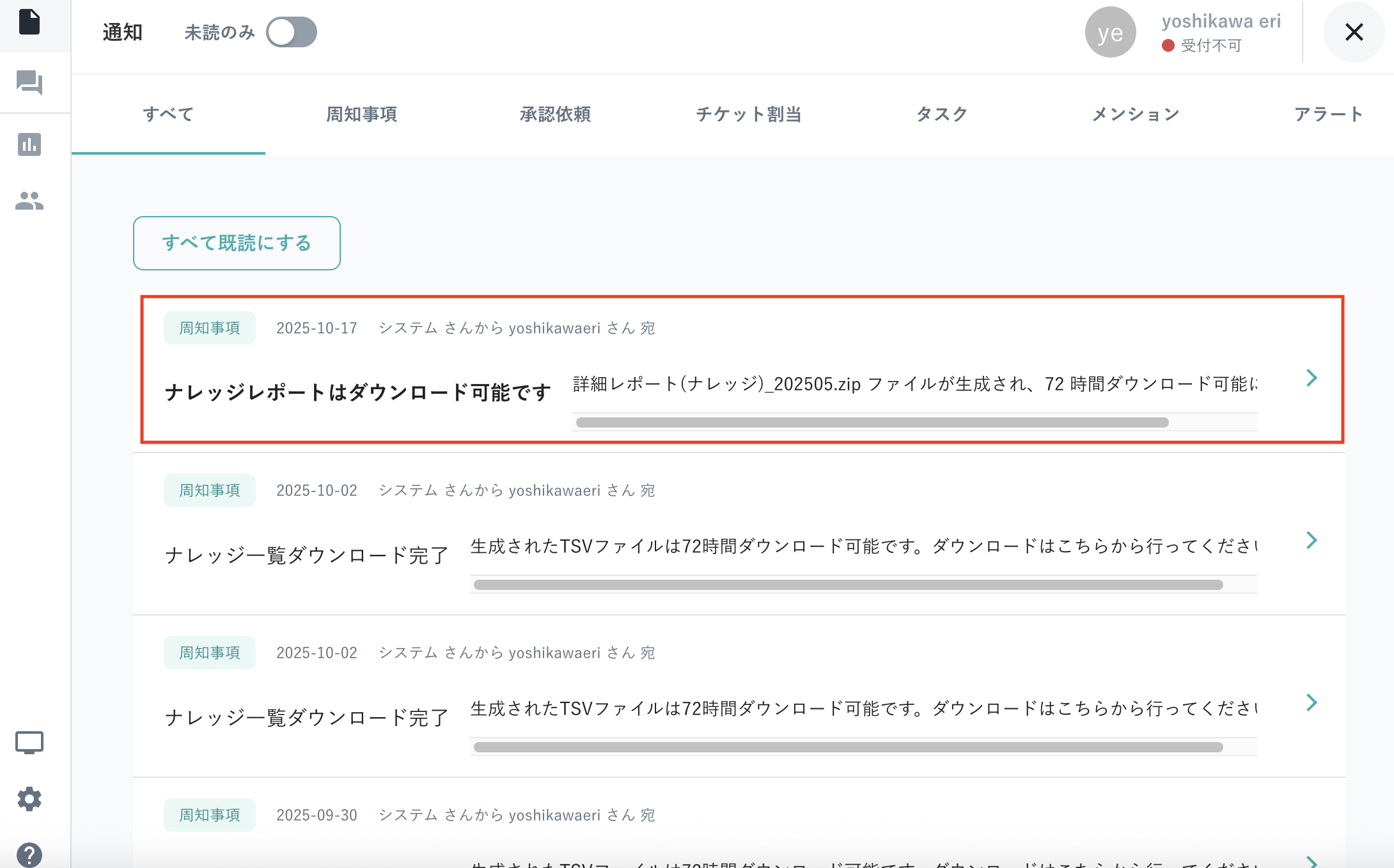The height and width of the screenshot is (868, 1394).
Task: Click the monitor screen icon in sidebar
Action: (29, 743)
